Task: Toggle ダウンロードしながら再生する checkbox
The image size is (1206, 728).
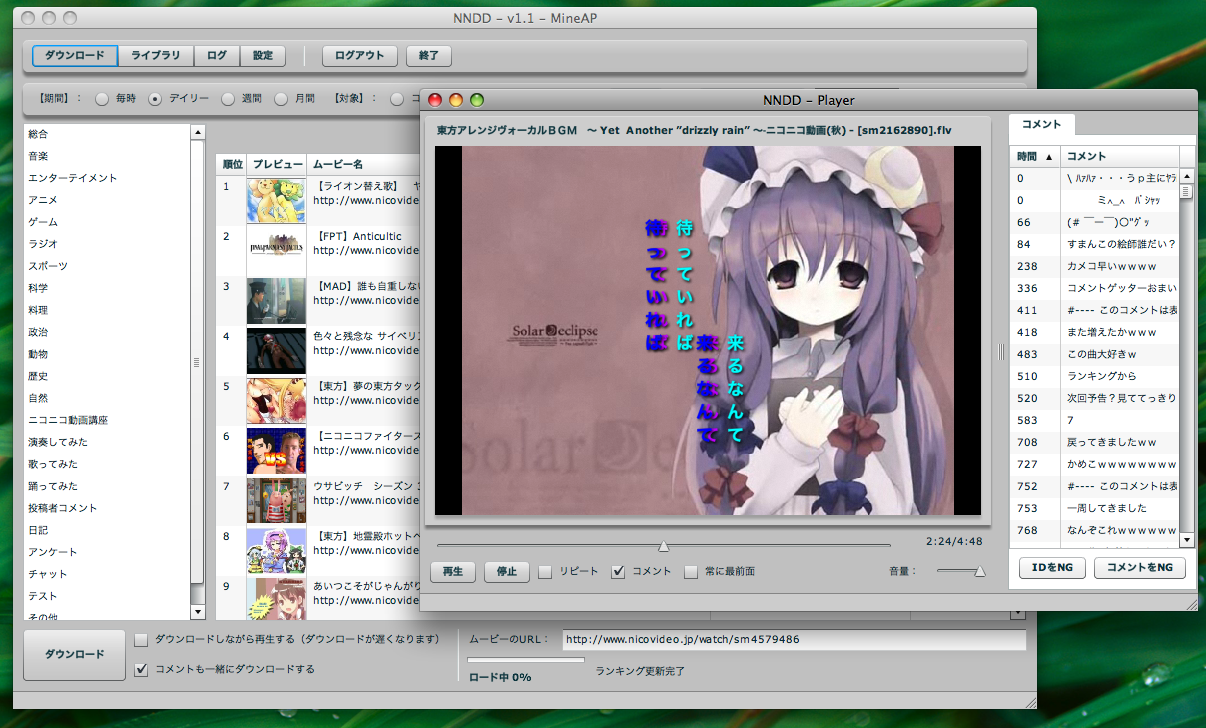Action: 141,639
